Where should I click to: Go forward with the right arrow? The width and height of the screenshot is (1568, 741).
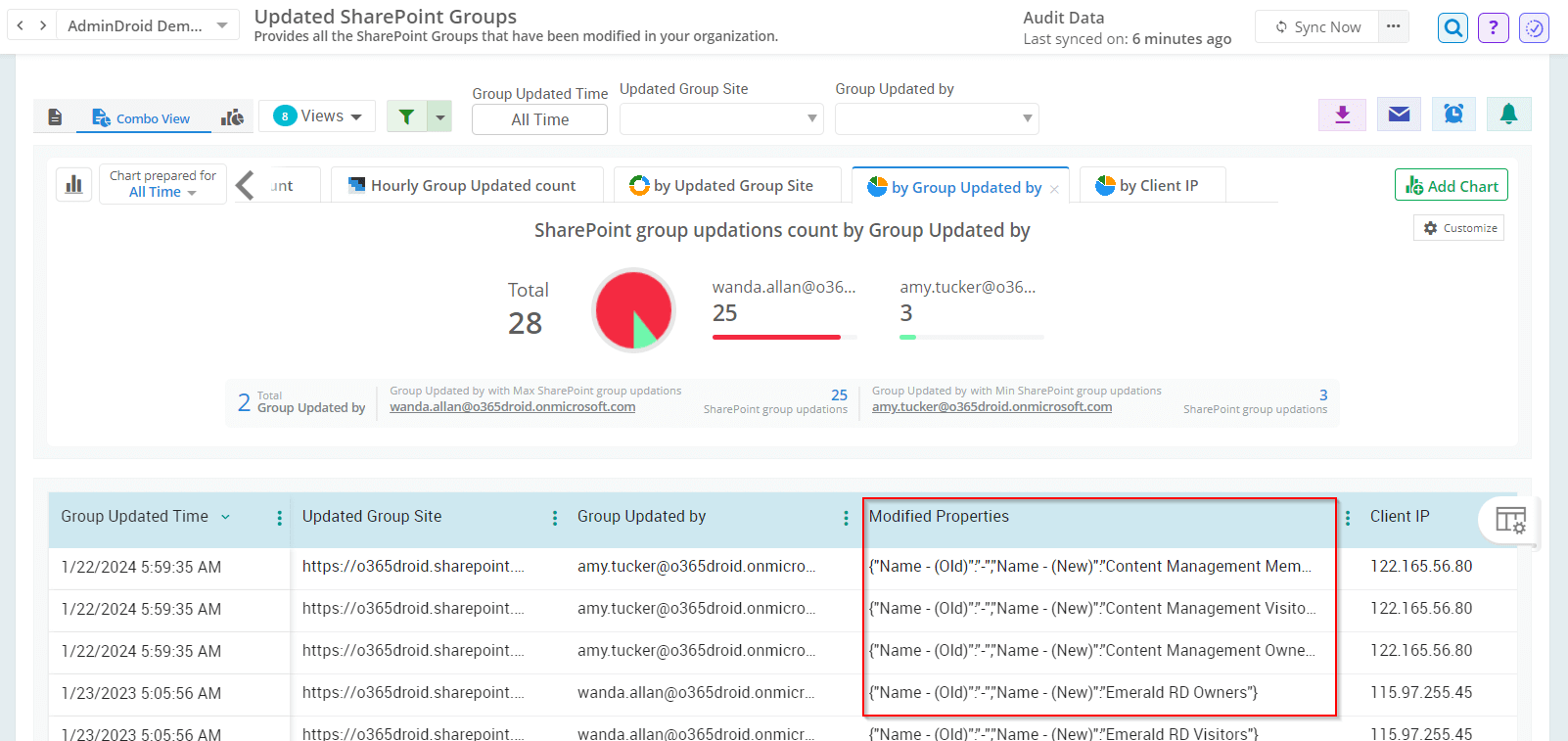tap(43, 25)
